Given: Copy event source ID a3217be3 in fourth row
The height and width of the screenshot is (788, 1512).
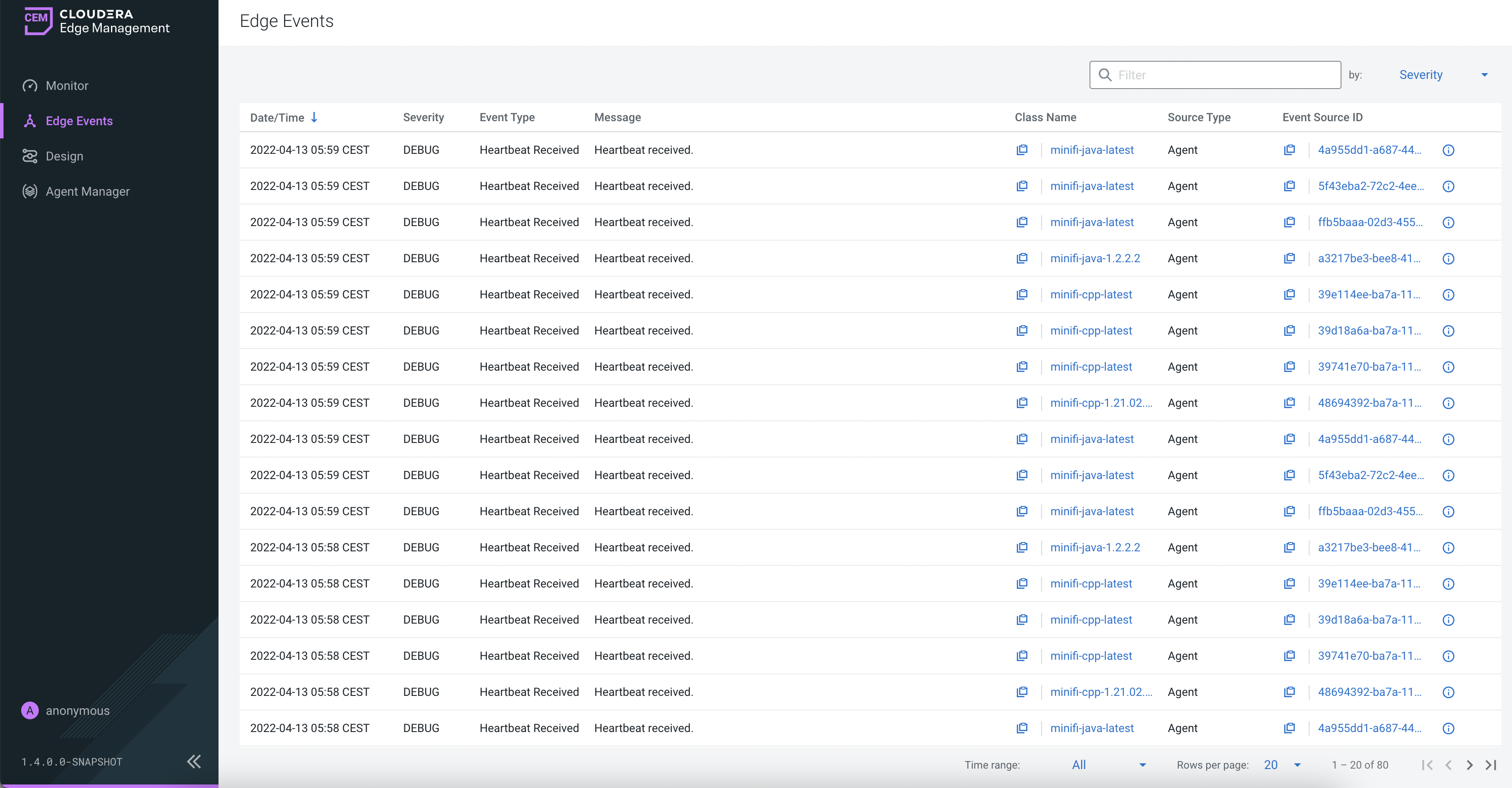Looking at the screenshot, I should 1289,258.
